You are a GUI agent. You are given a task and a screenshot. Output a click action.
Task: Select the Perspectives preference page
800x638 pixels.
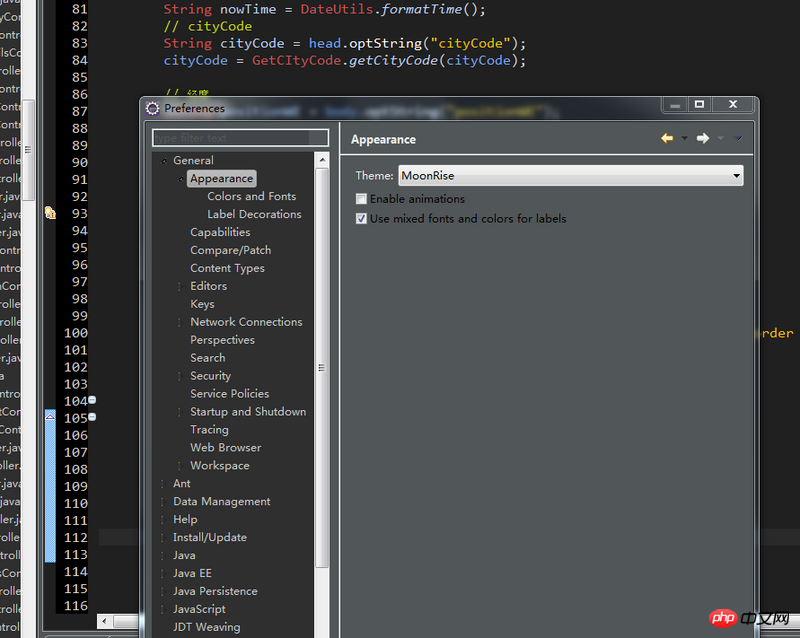pyautogui.click(x=222, y=340)
